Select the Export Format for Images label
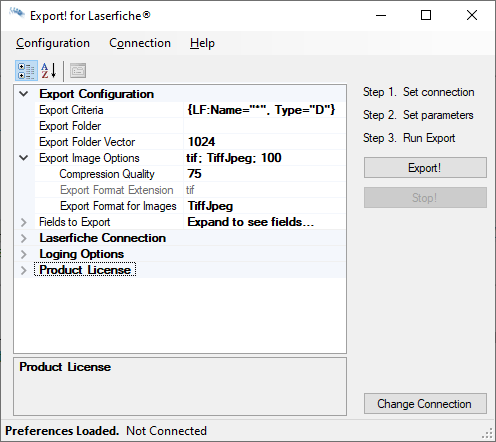Viewport: 496px width, 442px height. pyautogui.click(x=118, y=206)
